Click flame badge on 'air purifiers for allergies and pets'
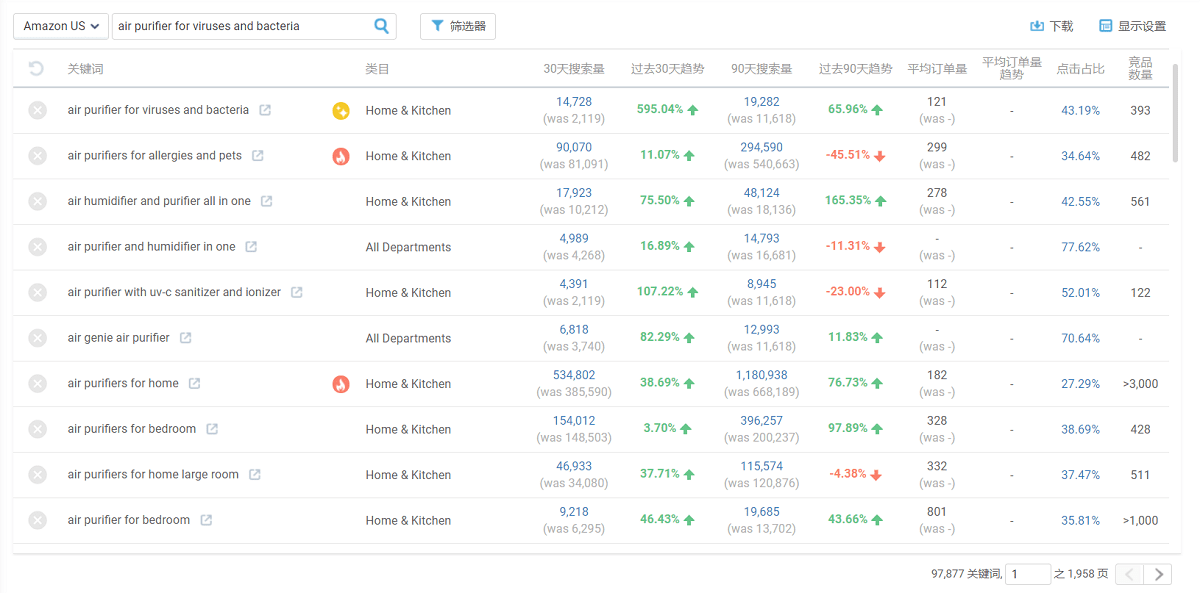 pyautogui.click(x=341, y=156)
